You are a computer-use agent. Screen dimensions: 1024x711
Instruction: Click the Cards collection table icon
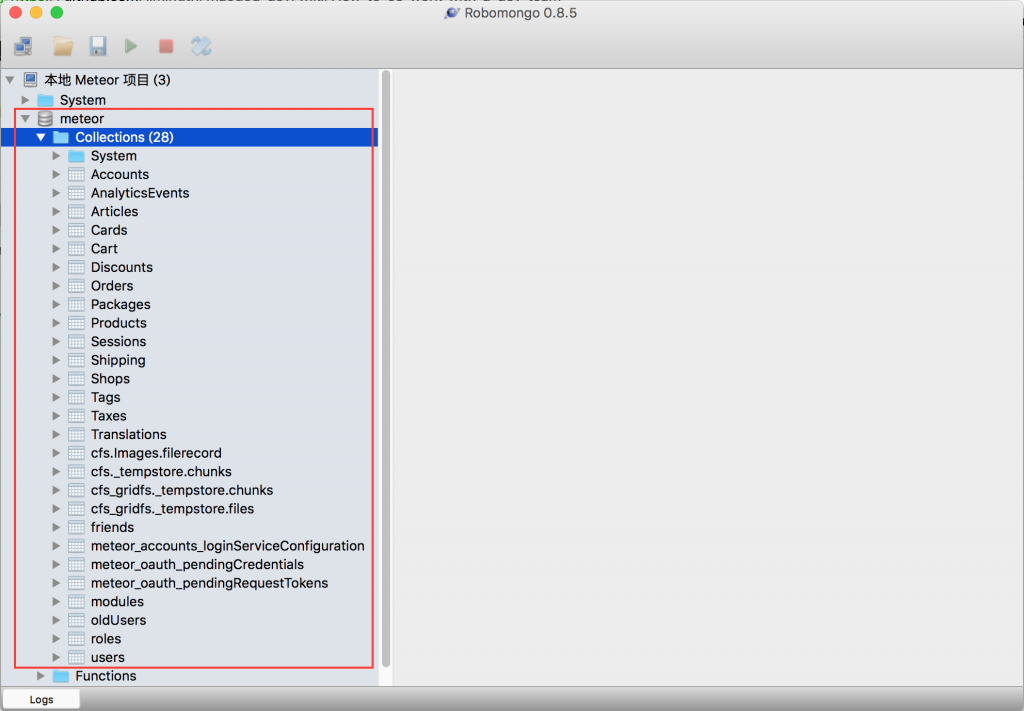click(76, 230)
